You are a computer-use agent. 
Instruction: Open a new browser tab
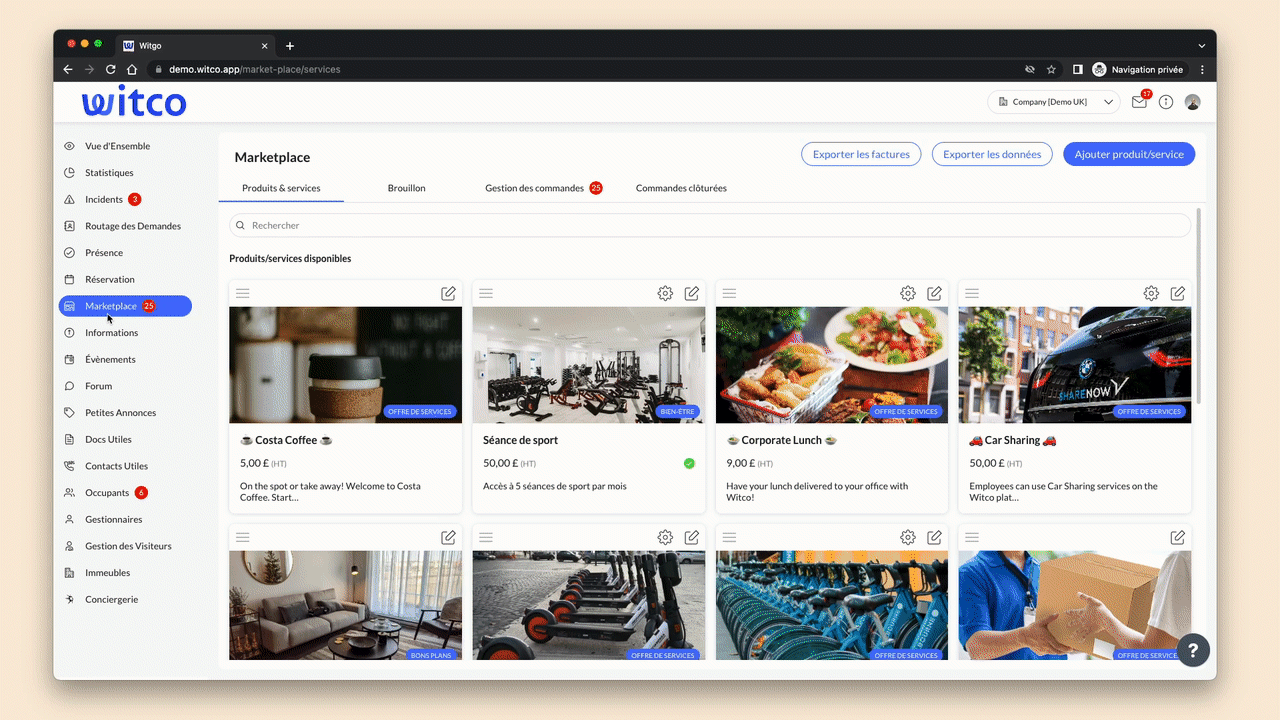[x=290, y=46]
